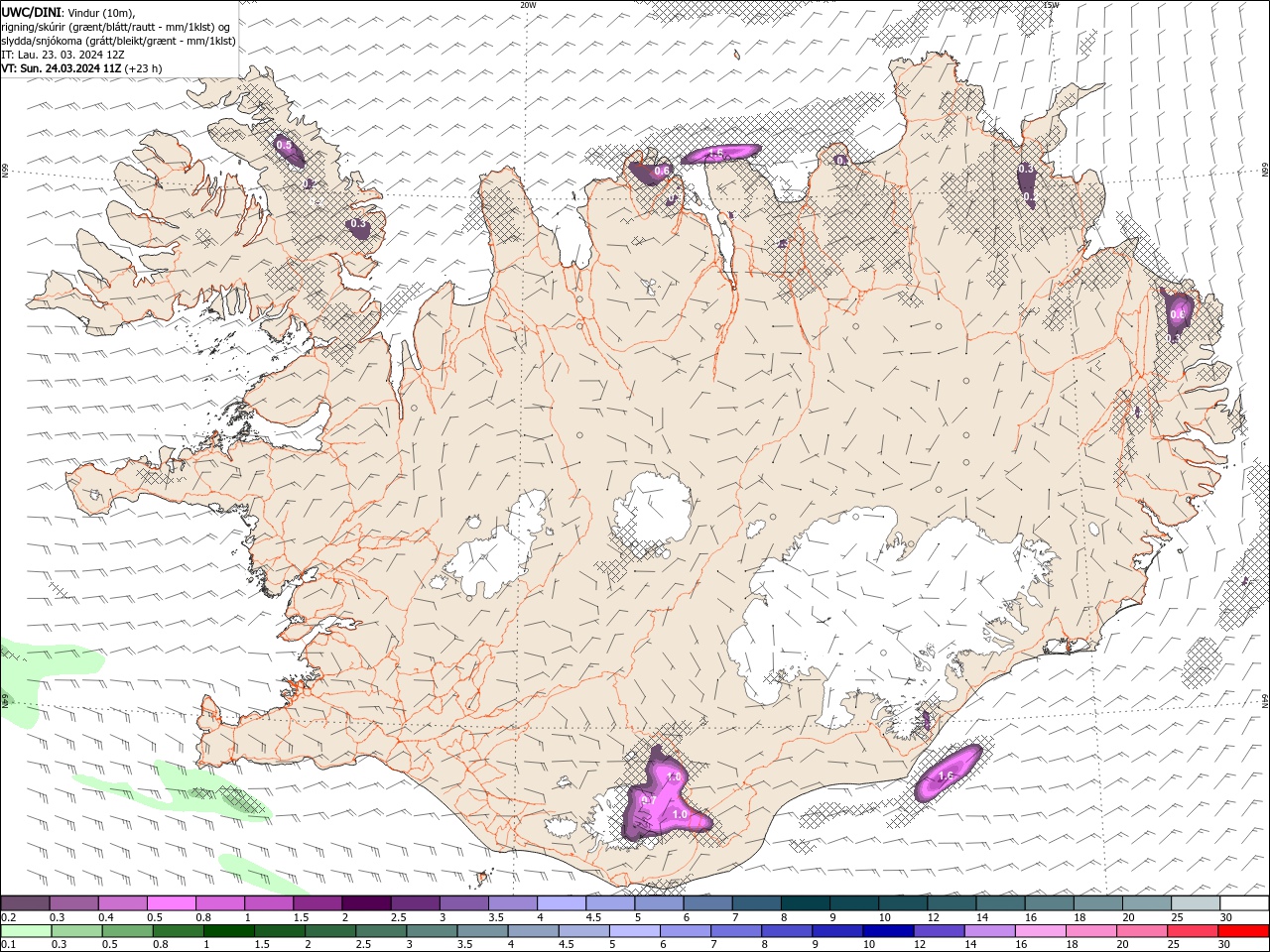
Task: Pick the dark teal snow swatch labeled 8
Action: click(806, 903)
